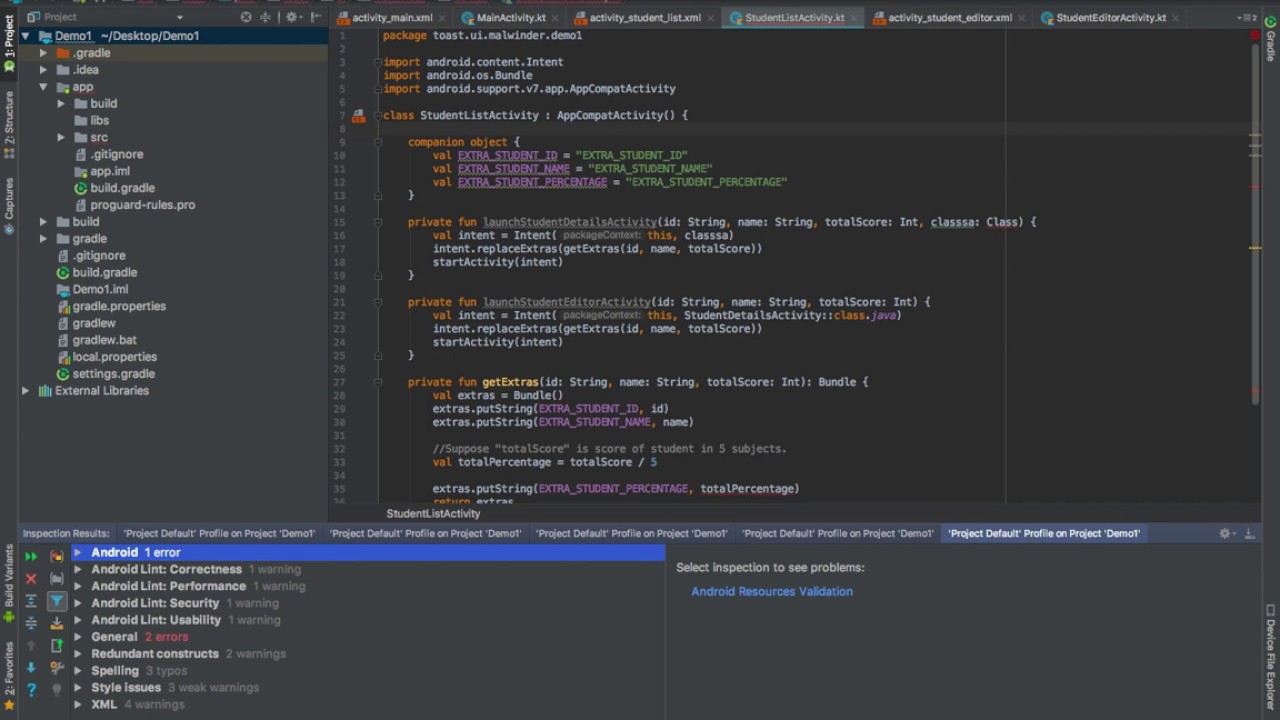The width and height of the screenshot is (1280, 720).
Task: Hide the Project tool window
Action: click(316, 17)
